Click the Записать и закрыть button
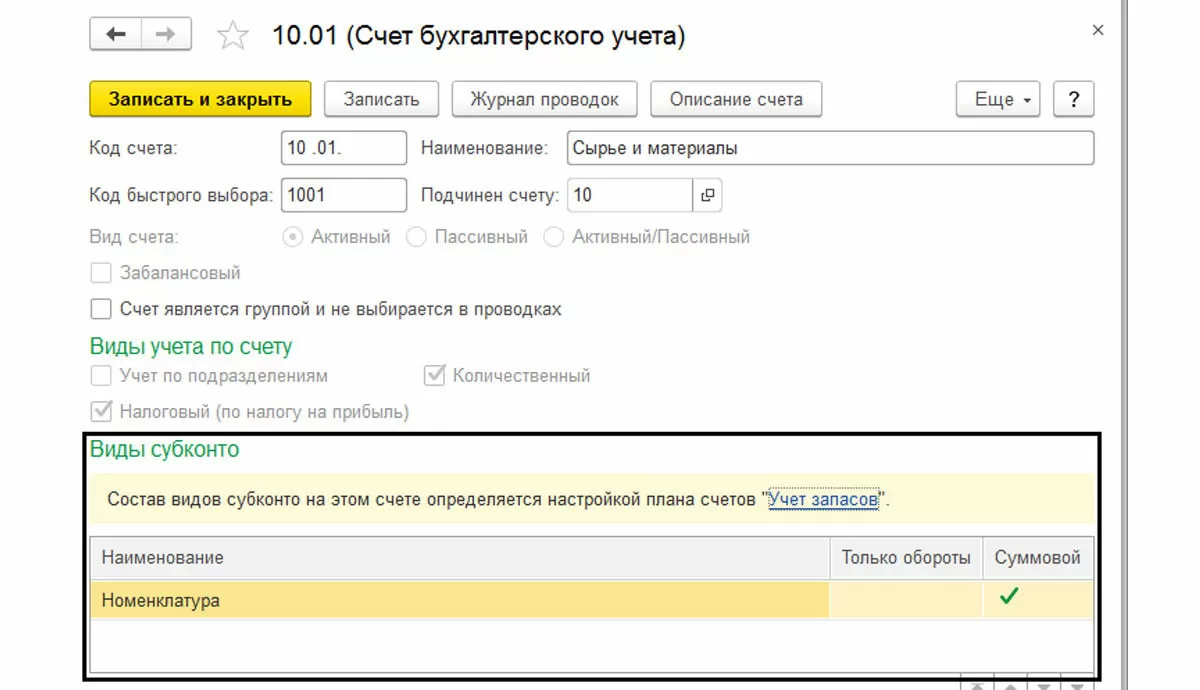Screen dimensions: 1200x690 pyautogui.click(x=200, y=99)
